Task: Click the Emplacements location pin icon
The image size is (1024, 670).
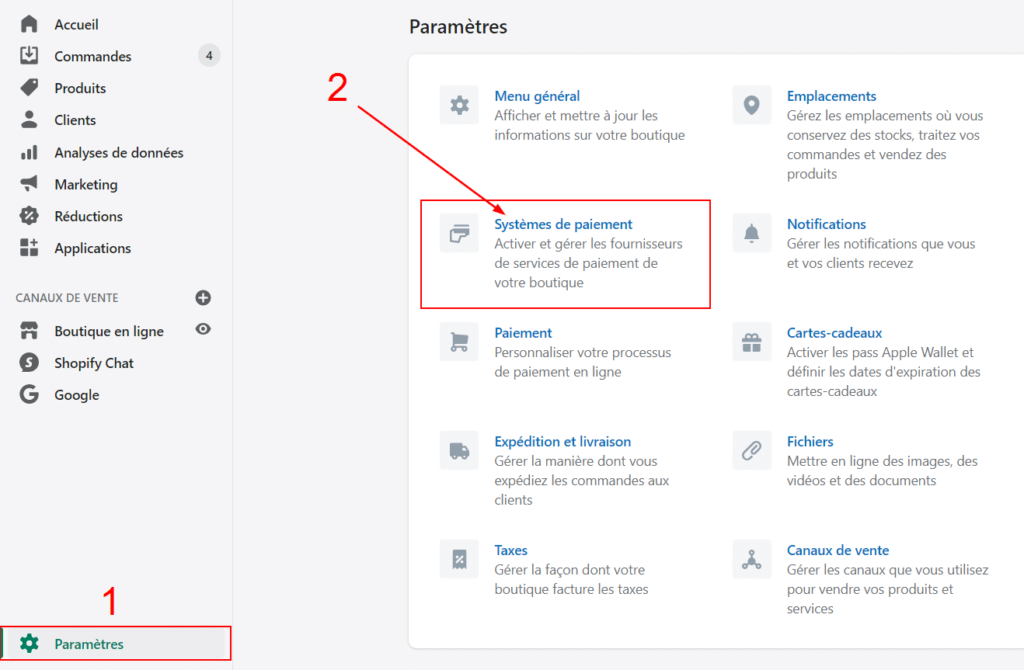Action: pyautogui.click(x=752, y=105)
